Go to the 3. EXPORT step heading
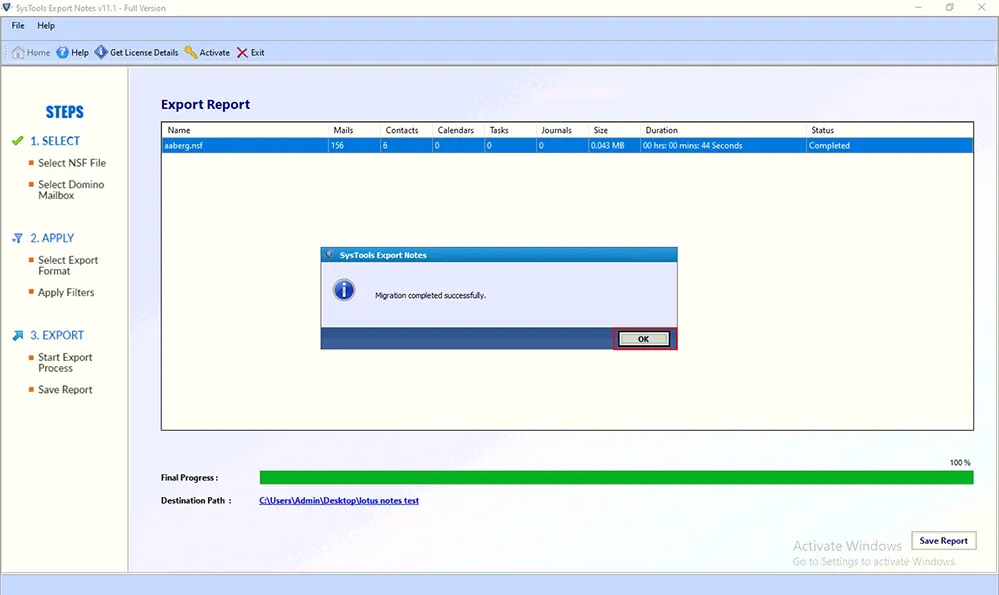999x595 pixels. point(57,335)
